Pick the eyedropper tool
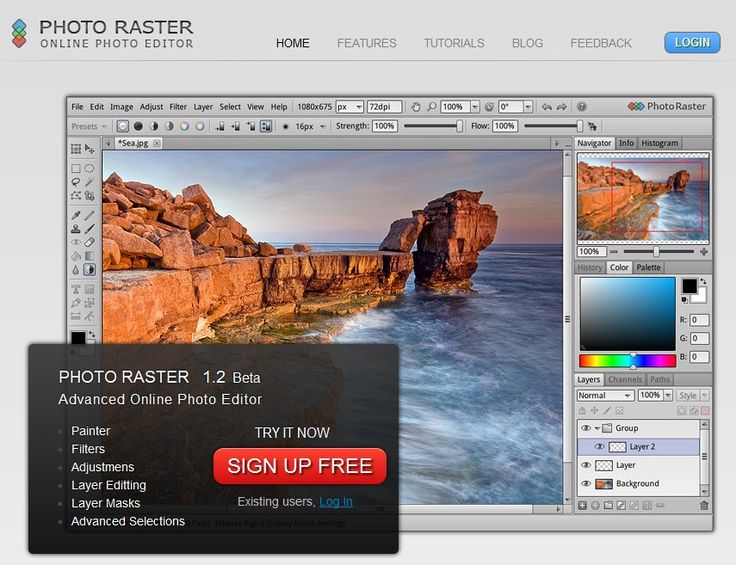 [76, 215]
